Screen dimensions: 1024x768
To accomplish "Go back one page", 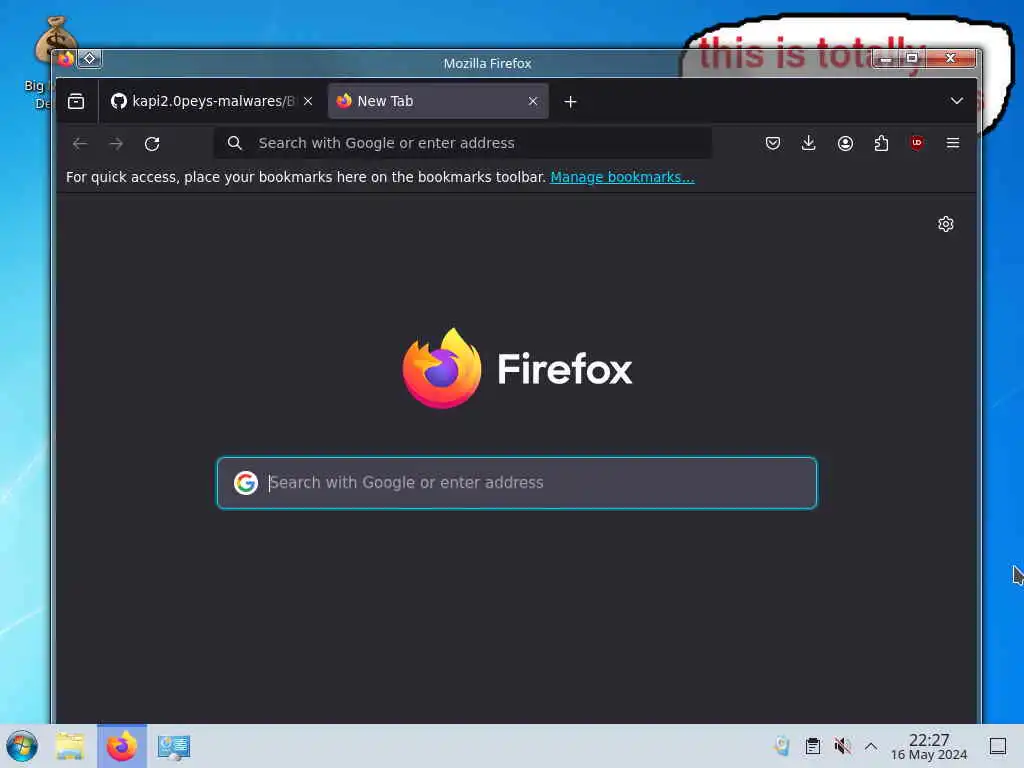I will click(x=80, y=143).
